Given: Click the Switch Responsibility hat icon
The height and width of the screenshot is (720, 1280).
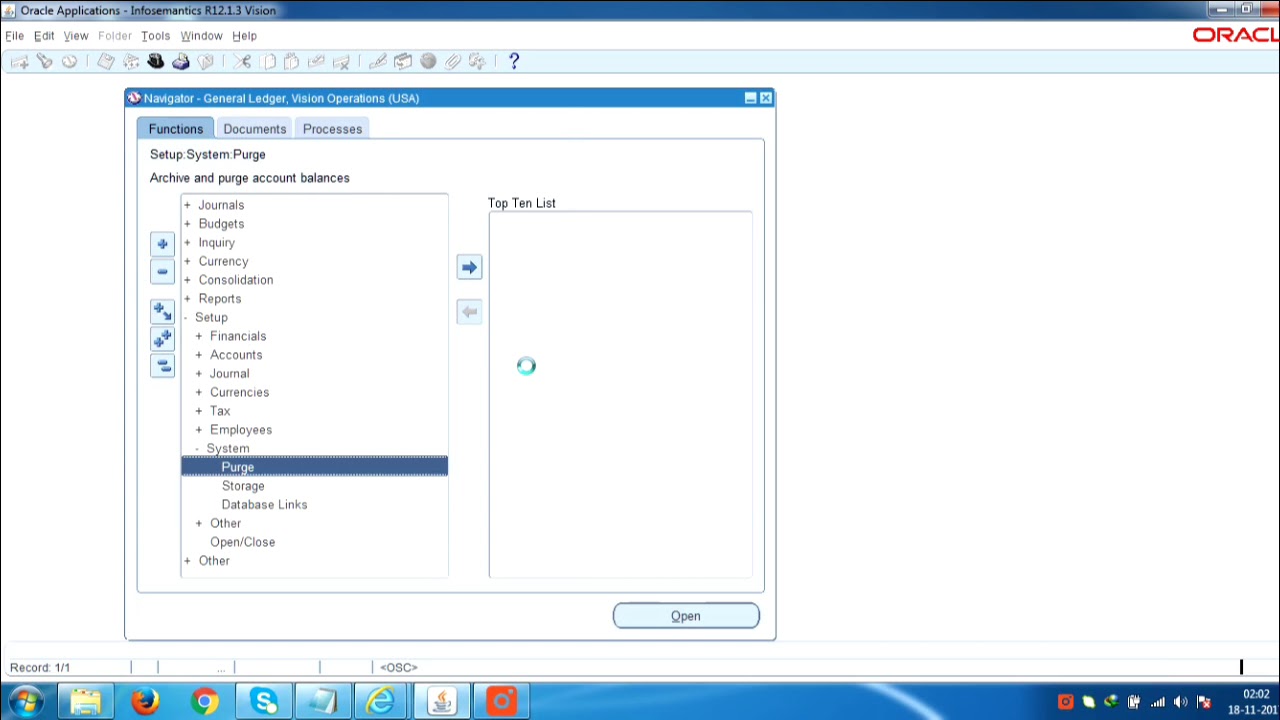Looking at the screenshot, I should (x=156, y=62).
